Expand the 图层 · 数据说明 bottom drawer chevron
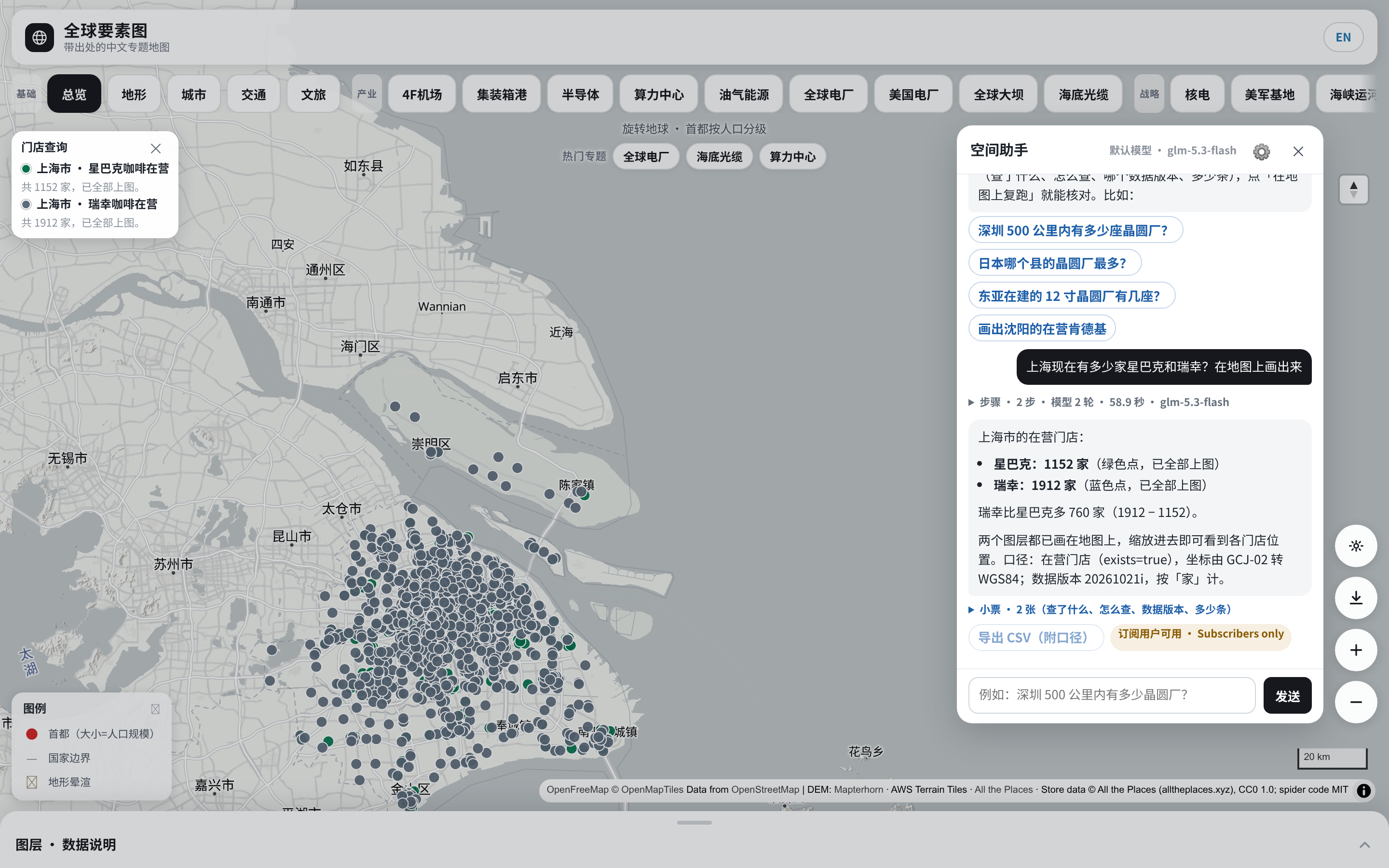This screenshot has width=1389, height=868. point(1364,844)
